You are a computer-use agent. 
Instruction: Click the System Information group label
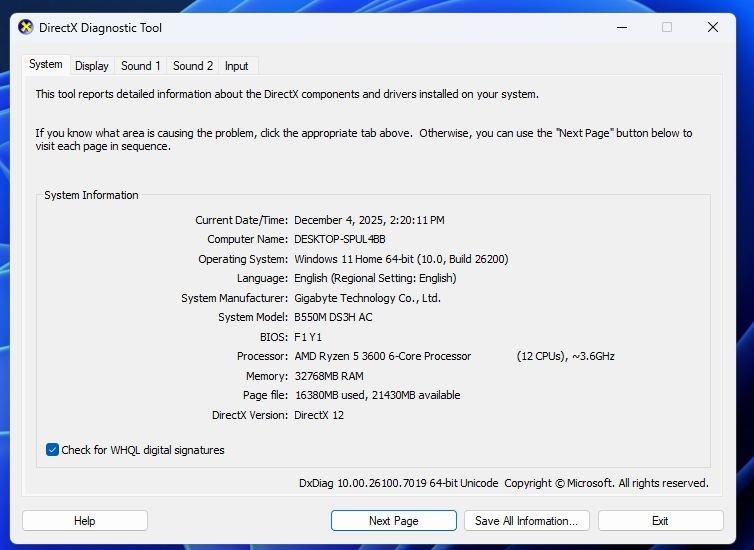(91, 195)
